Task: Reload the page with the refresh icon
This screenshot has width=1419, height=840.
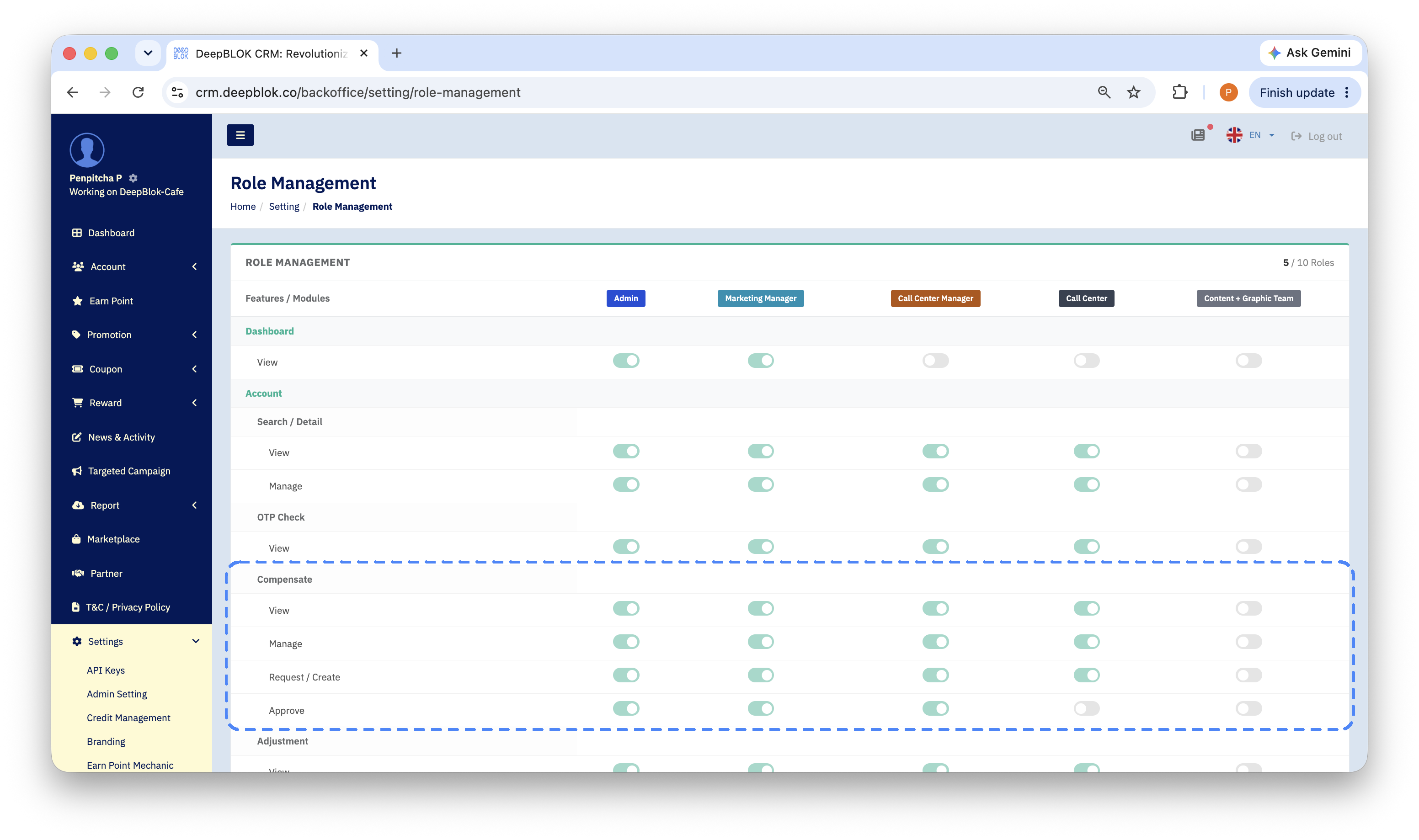Action: pyautogui.click(x=138, y=92)
